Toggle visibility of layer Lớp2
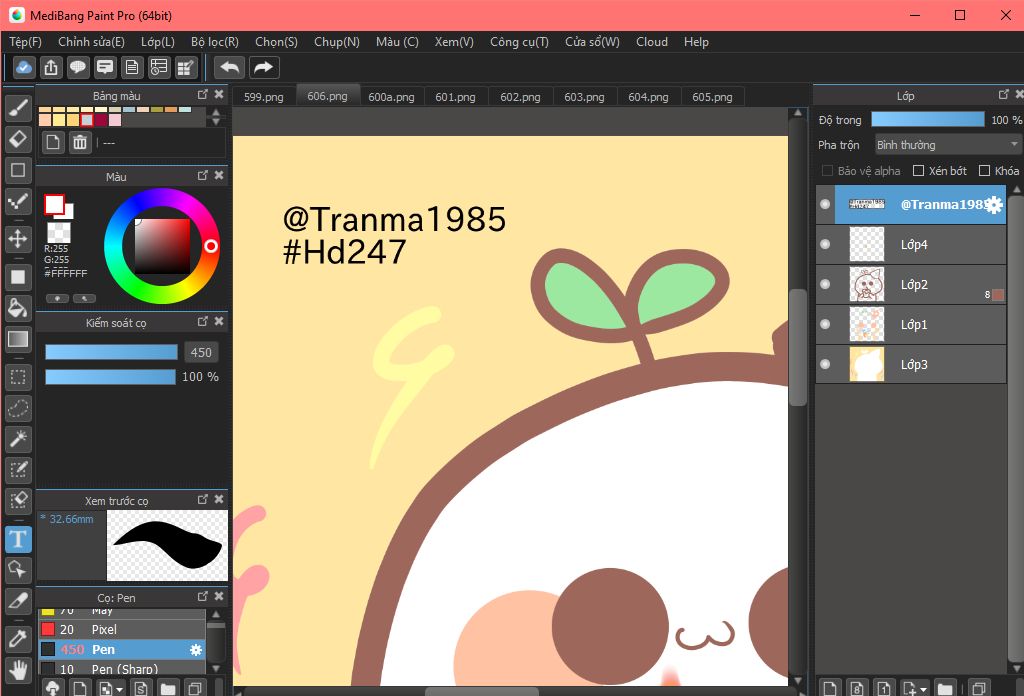Screen dimensions: 1024x696 coord(825,284)
